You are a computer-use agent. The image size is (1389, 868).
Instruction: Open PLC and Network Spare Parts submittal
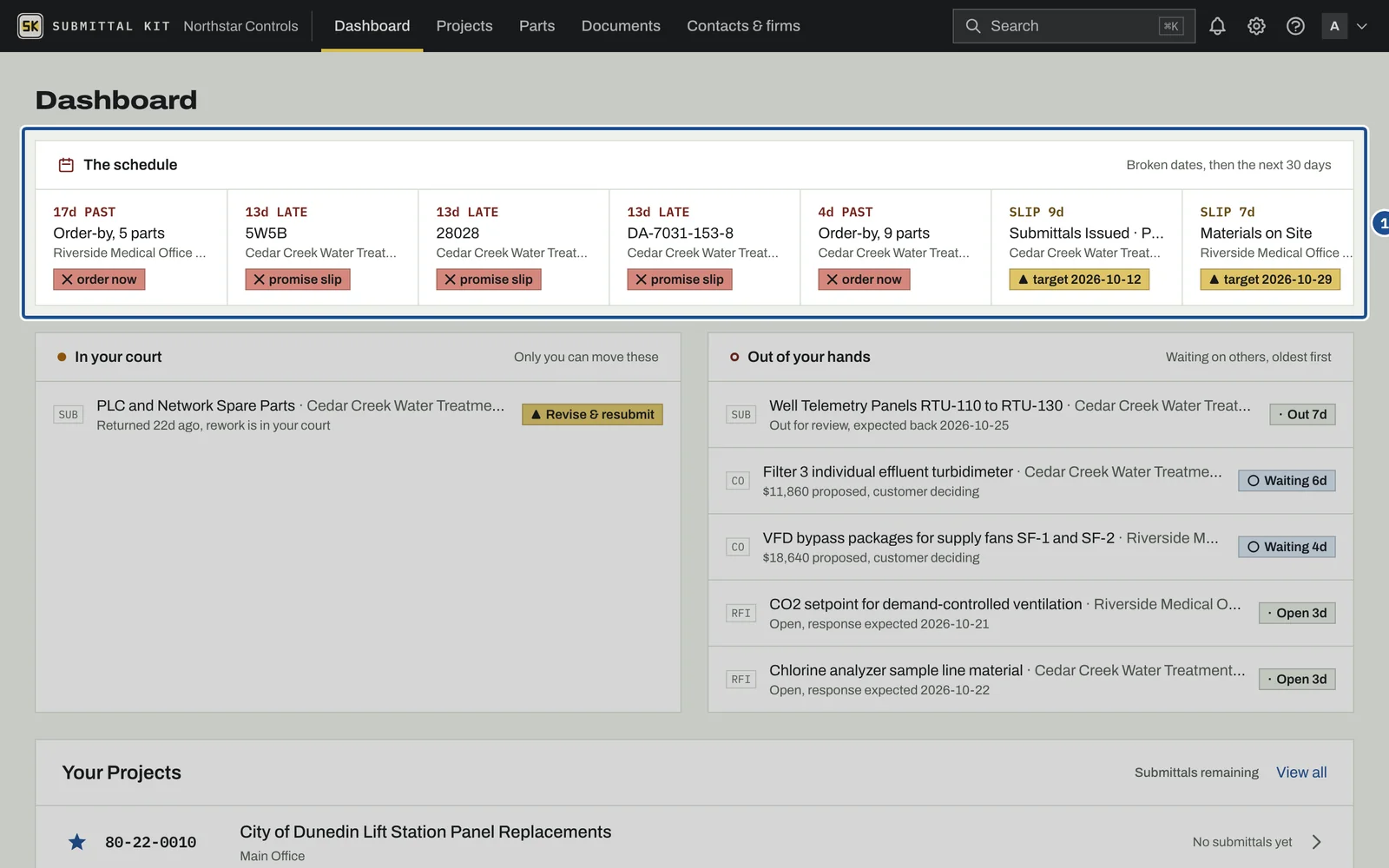coord(195,405)
